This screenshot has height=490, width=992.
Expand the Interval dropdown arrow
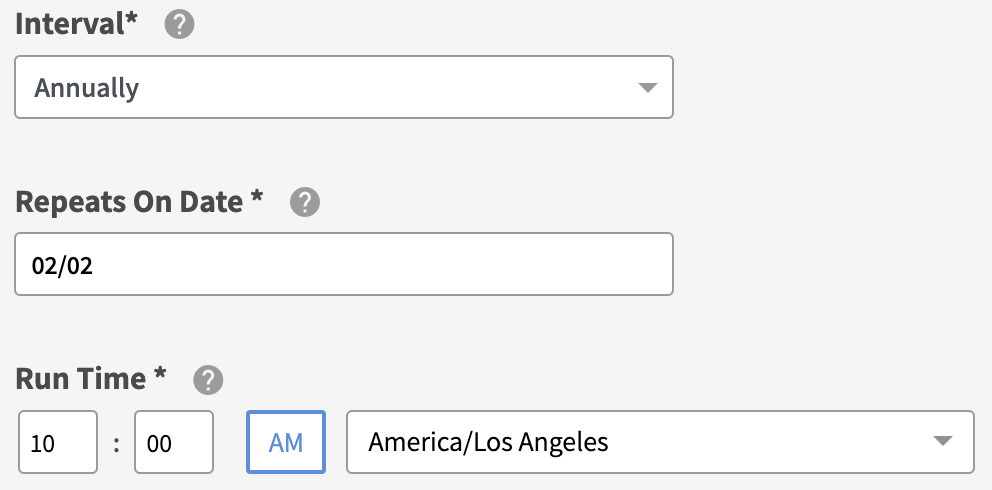coord(647,88)
